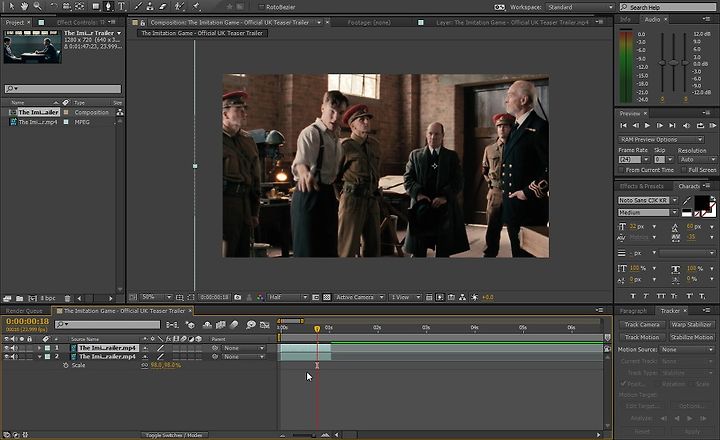This screenshot has width=720, height=440.
Task: Select the Roto Brush tool
Action: (180, 6)
